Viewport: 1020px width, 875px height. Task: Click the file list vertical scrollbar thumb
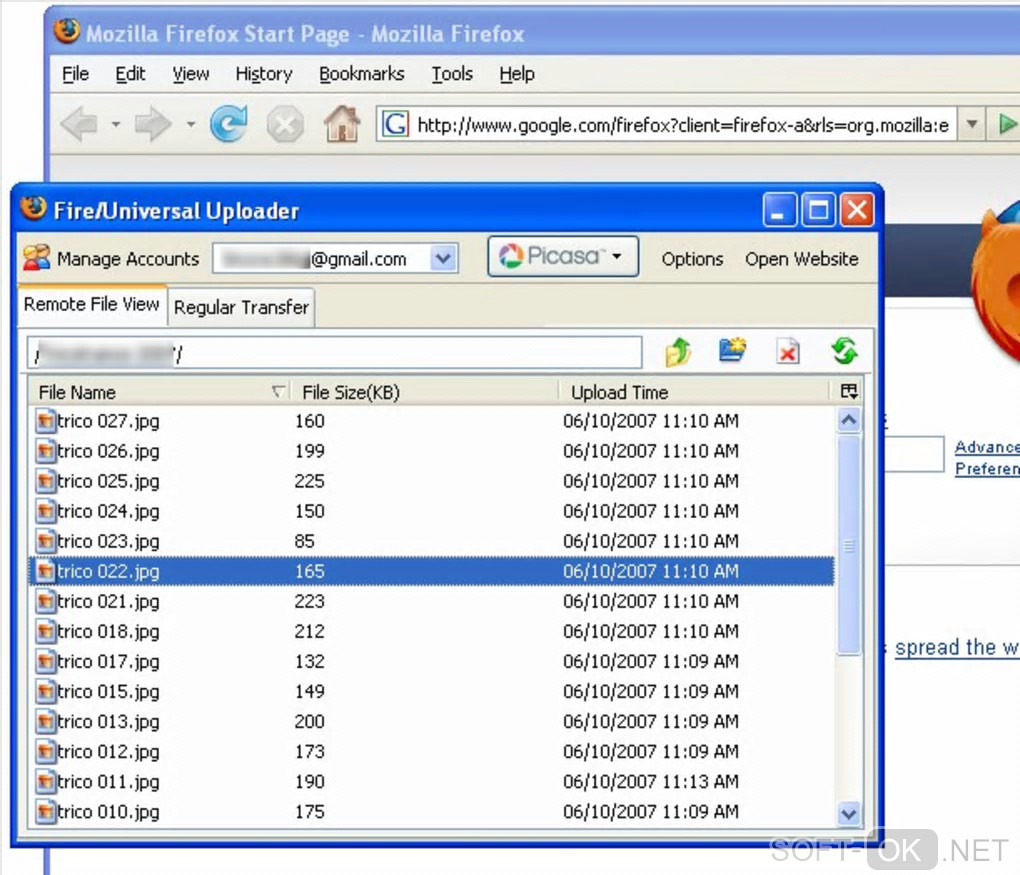click(849, 545)
